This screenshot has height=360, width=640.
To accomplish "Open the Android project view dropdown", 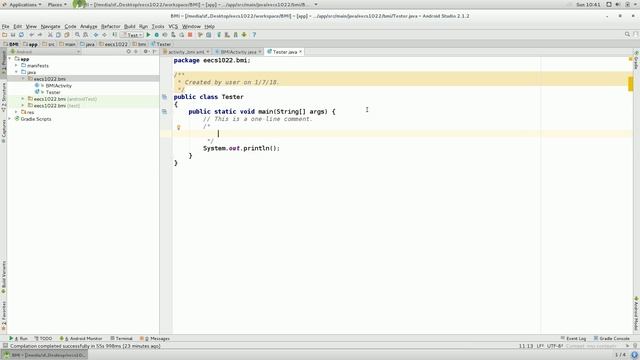I will pos(45,52).
